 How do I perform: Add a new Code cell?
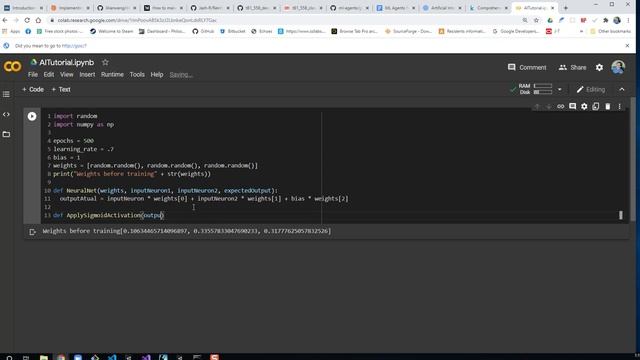click(33, 89)
